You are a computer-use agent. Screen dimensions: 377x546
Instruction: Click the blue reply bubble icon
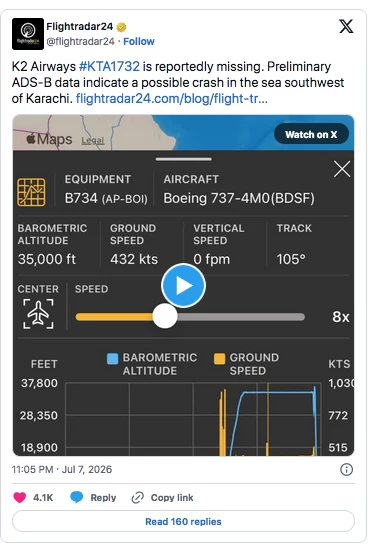coord(76,497)
